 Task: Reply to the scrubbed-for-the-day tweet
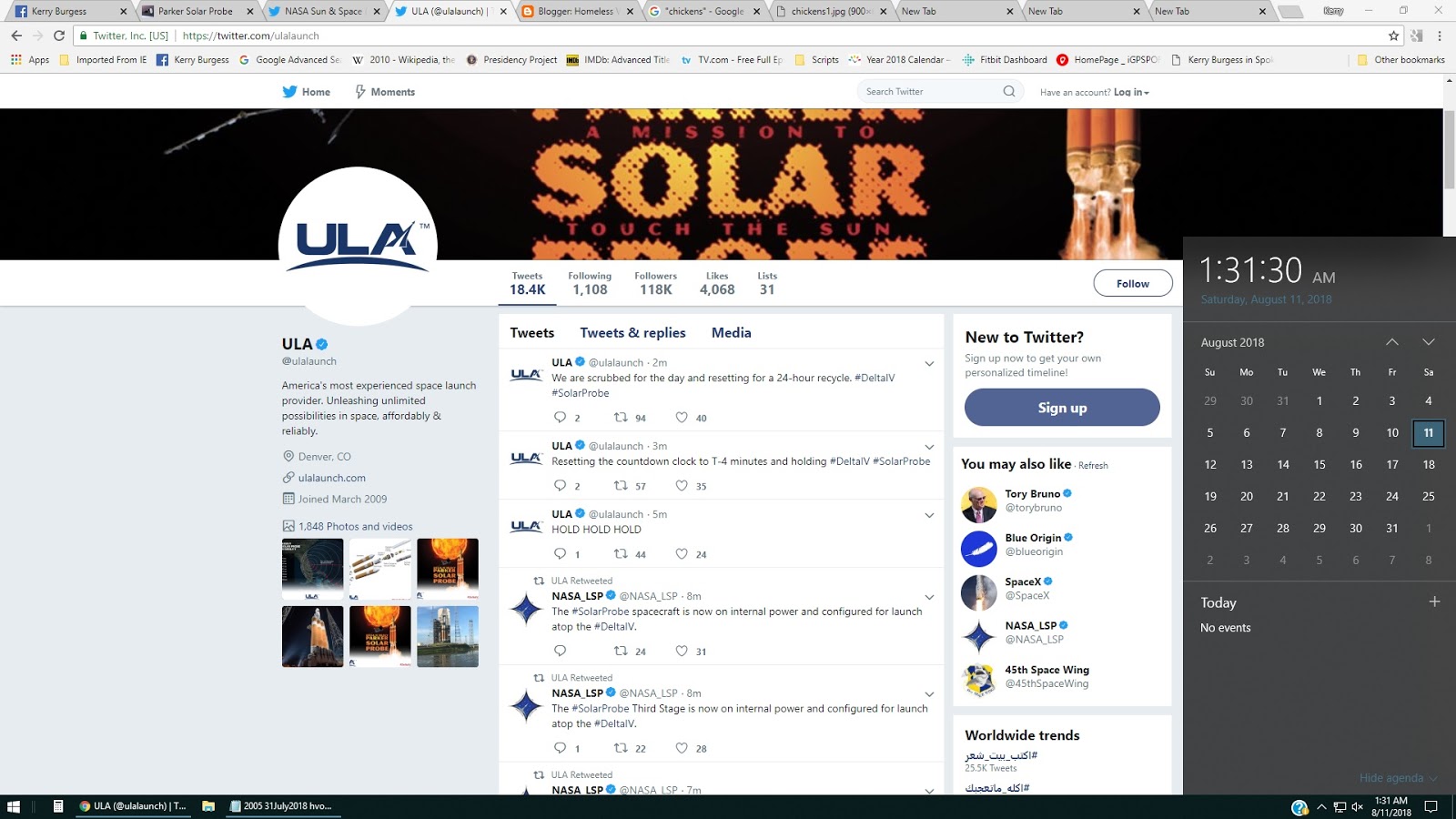point(560,418)
